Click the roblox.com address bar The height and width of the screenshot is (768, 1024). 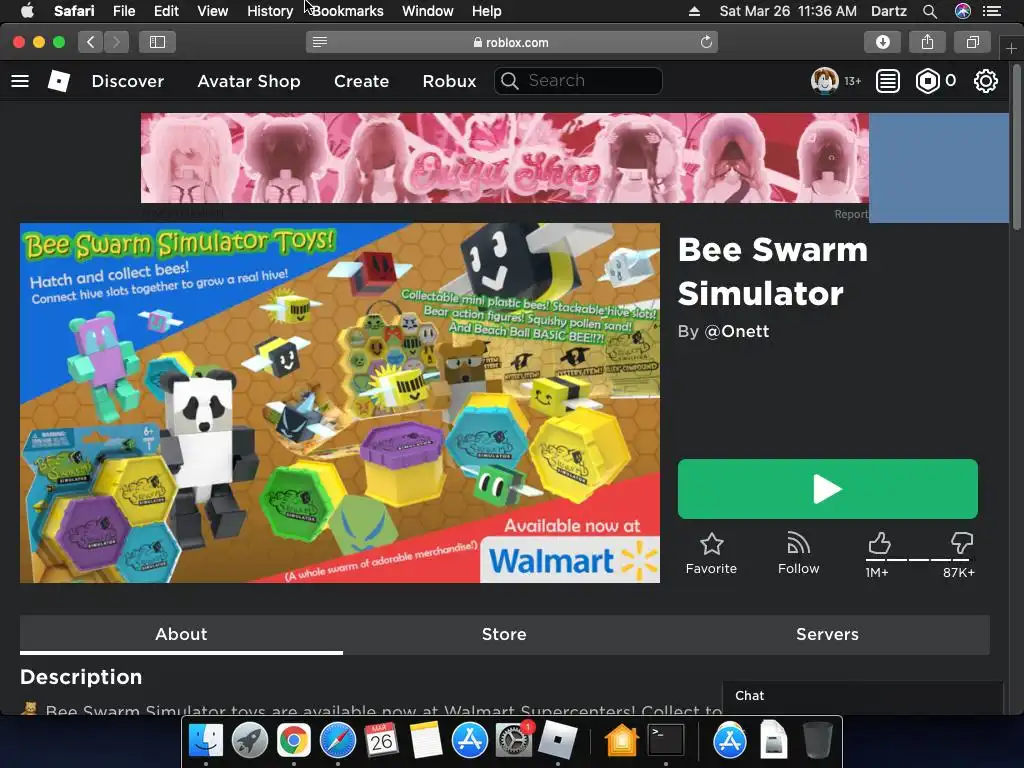[511, 42]
